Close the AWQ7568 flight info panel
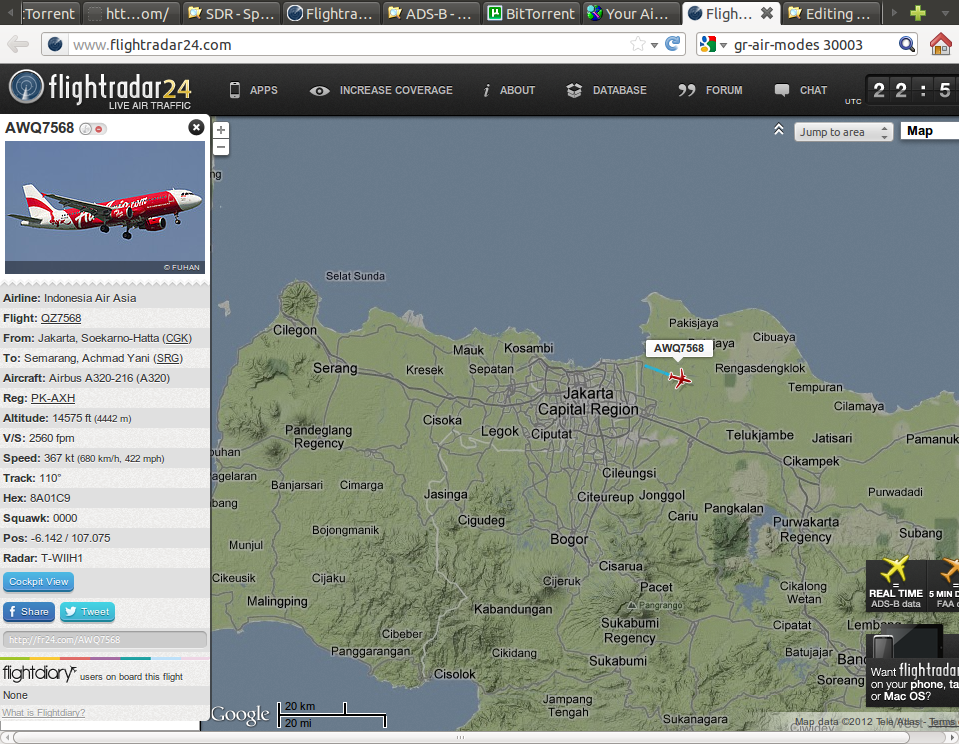This screenshot has width=959, height=744. [196, 127]
